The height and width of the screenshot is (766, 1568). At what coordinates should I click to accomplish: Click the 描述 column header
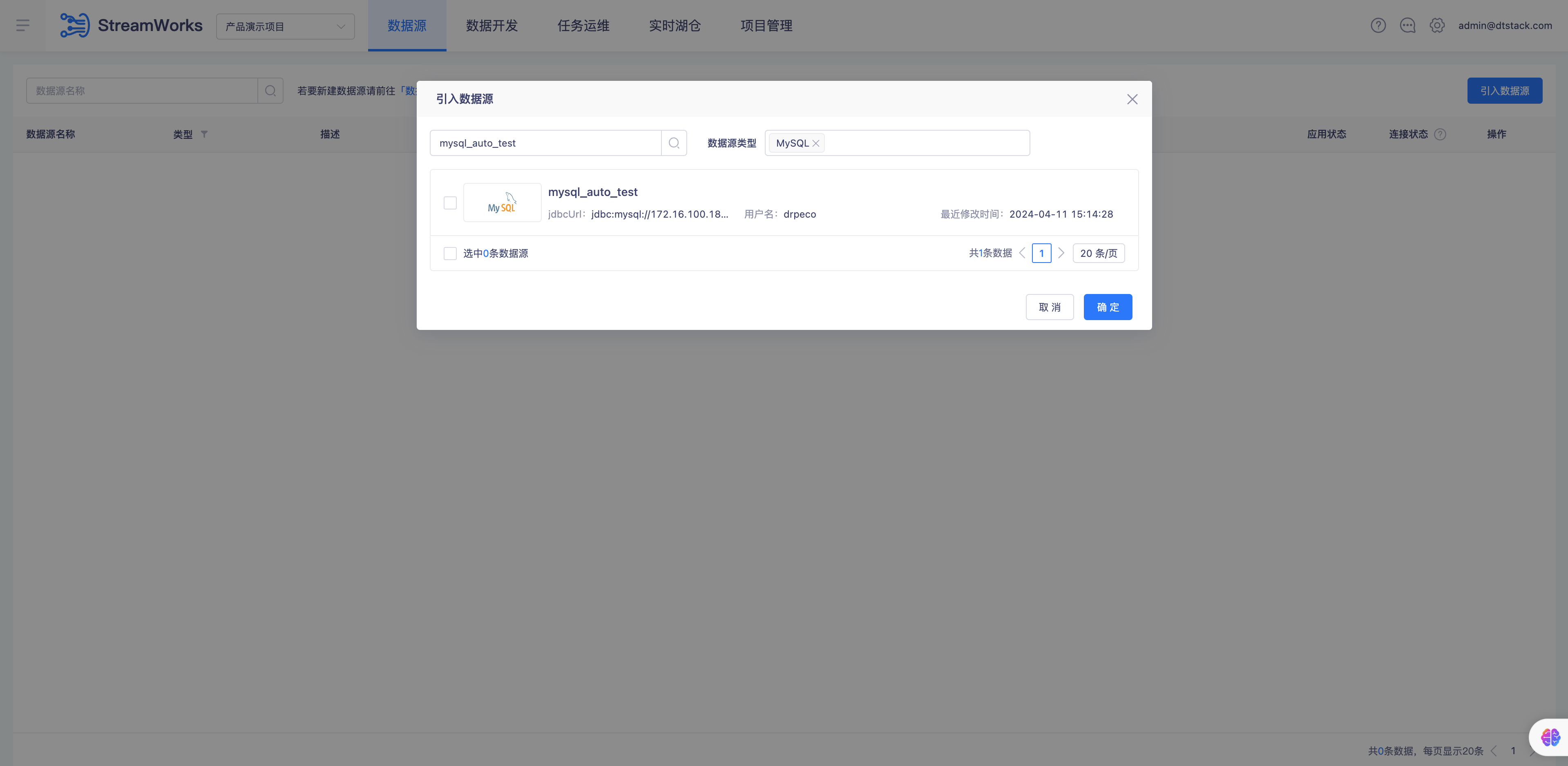click(x=330, y=134)
